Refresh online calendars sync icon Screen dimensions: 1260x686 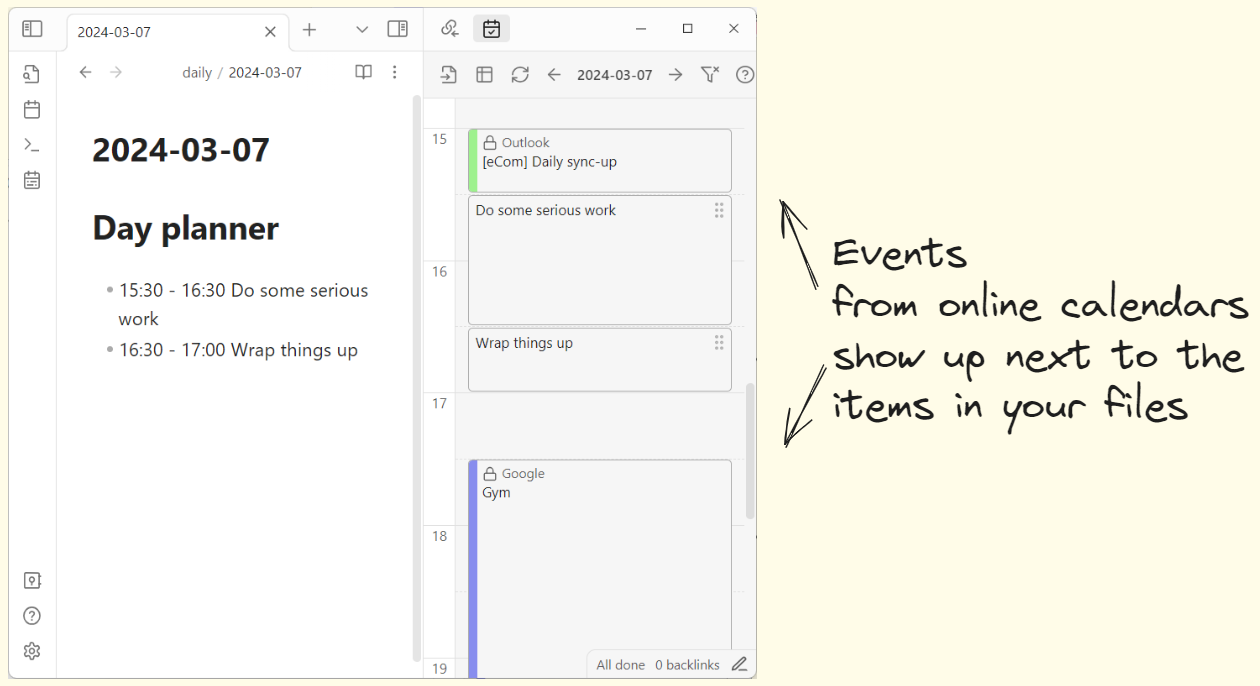click(520, 75)
